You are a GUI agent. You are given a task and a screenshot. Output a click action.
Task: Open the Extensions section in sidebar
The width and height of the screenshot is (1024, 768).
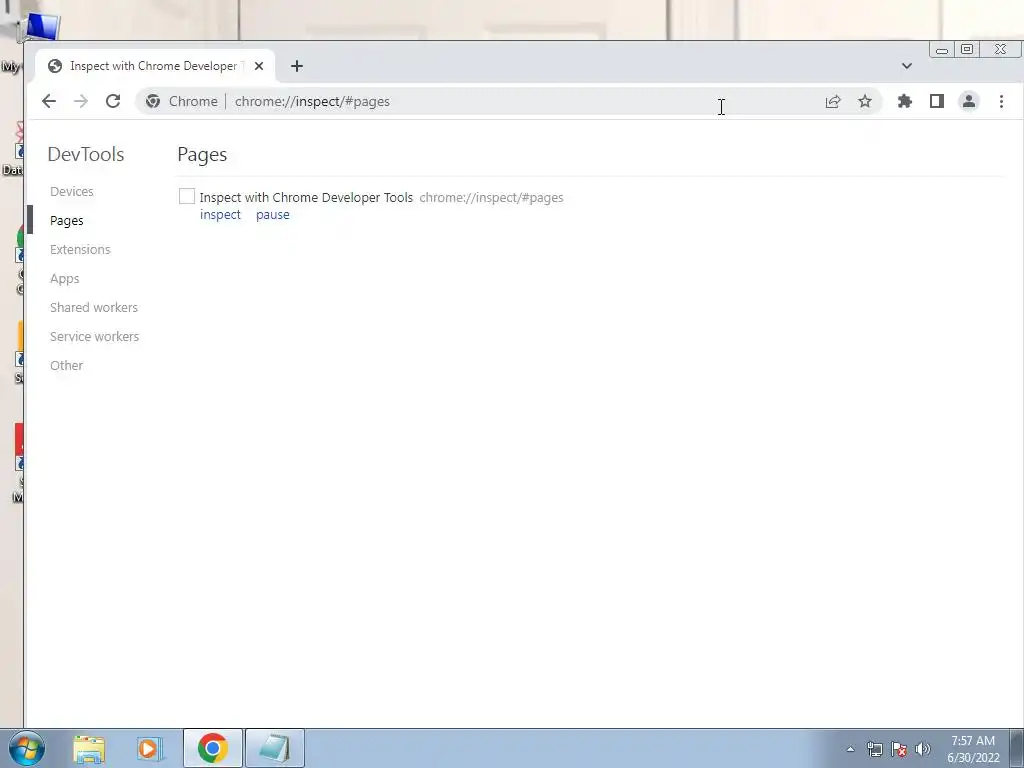[x=80, y=249]
